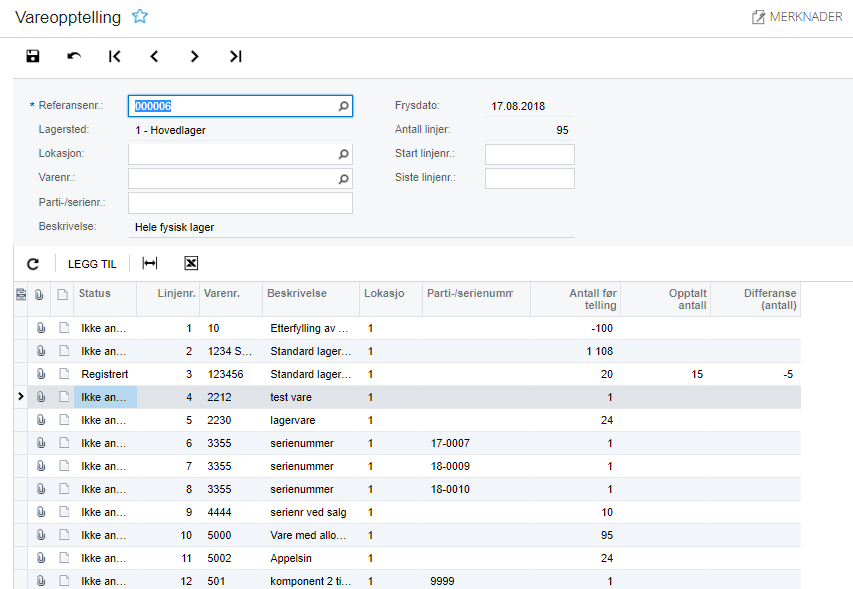This screenshot has width=853, height=589.
Task: Open the note for the 18-0010 serial row
Action: pyautogui.click(x=64, y=489)
